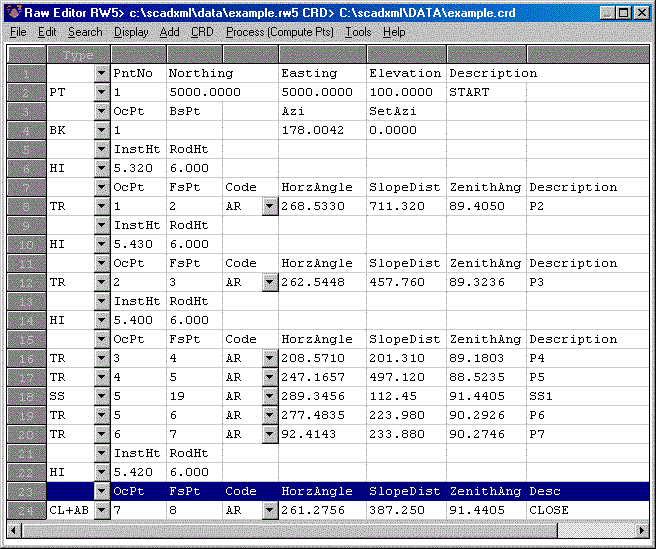Viewport: 656px width, 549px height.
Task: Select row header number 24
Action: point(26,510)
